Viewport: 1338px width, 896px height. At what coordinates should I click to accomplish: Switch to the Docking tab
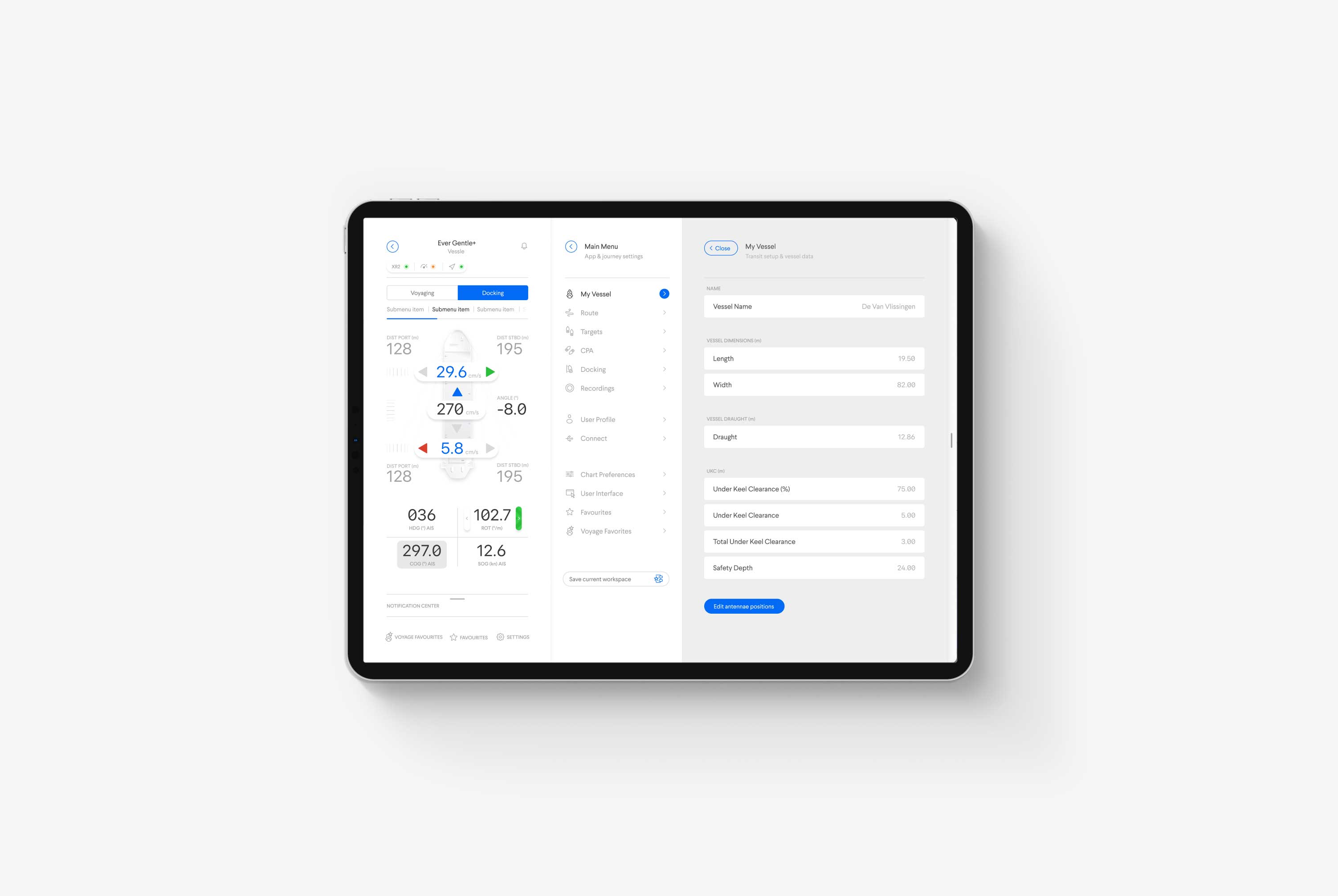(x=491, y=292)
